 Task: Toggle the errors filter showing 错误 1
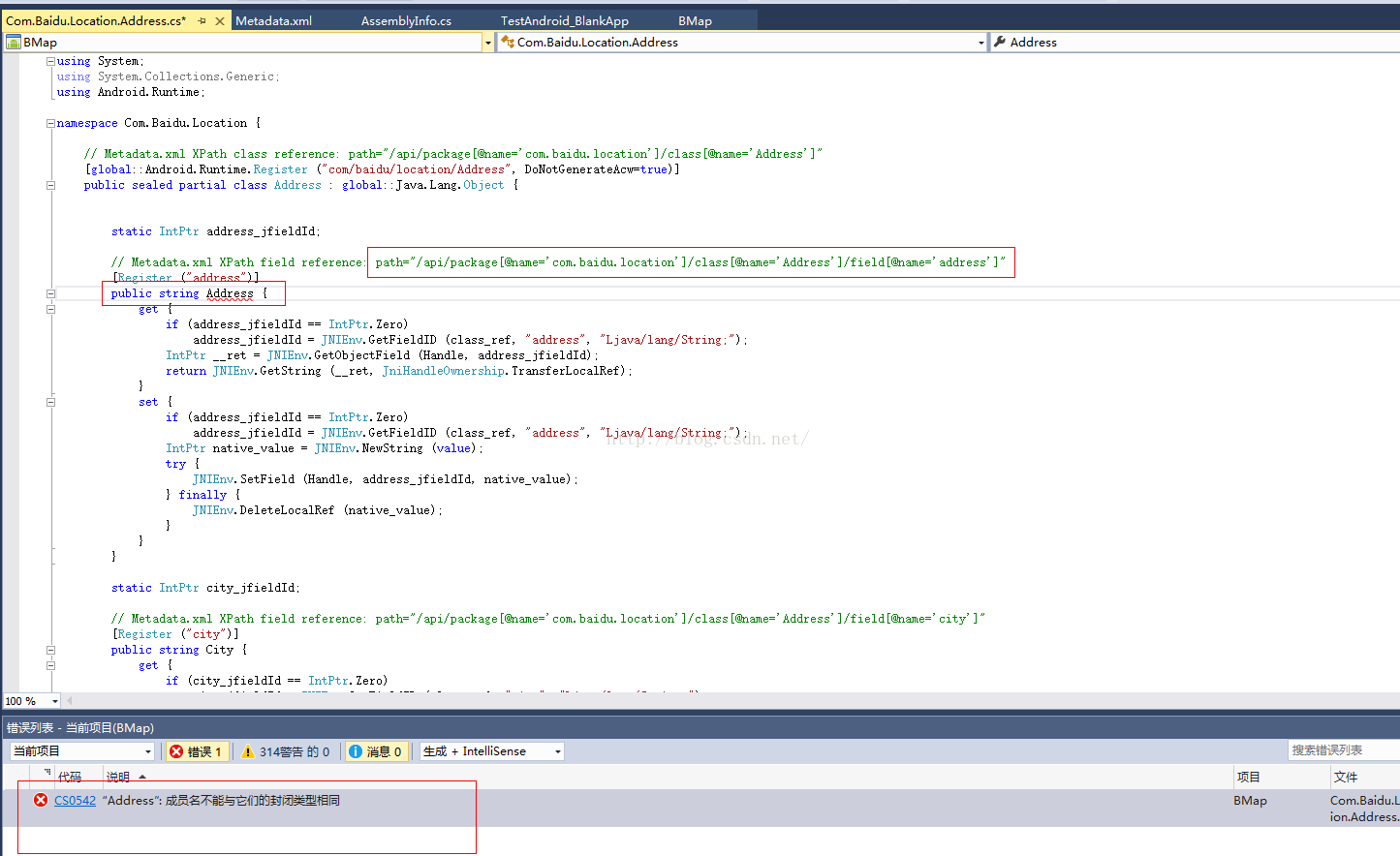coord(197,751)
